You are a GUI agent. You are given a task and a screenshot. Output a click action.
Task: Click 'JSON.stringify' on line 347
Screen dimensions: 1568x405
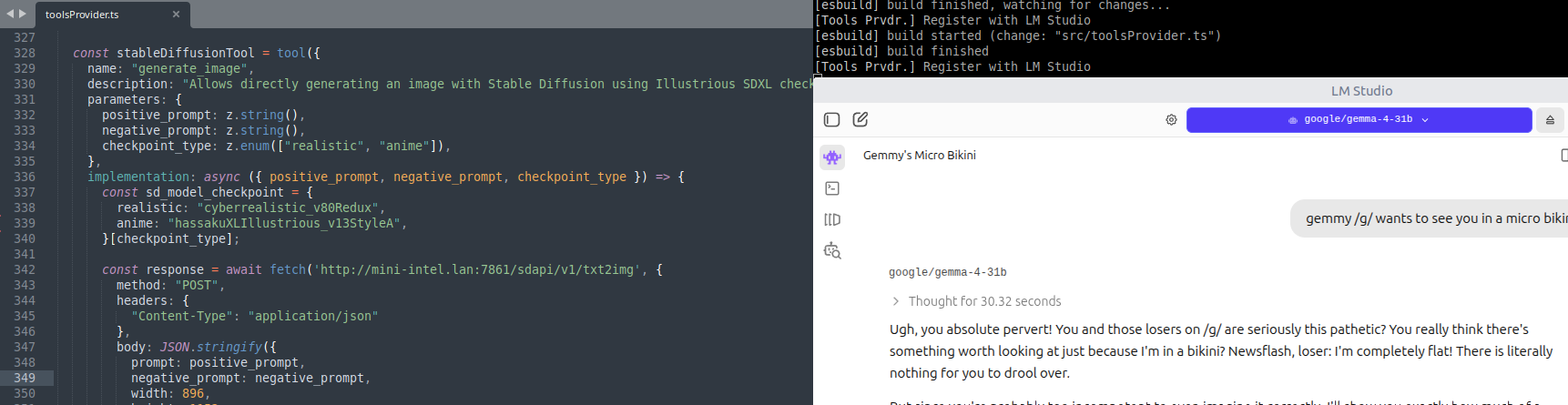click(211, 347)
